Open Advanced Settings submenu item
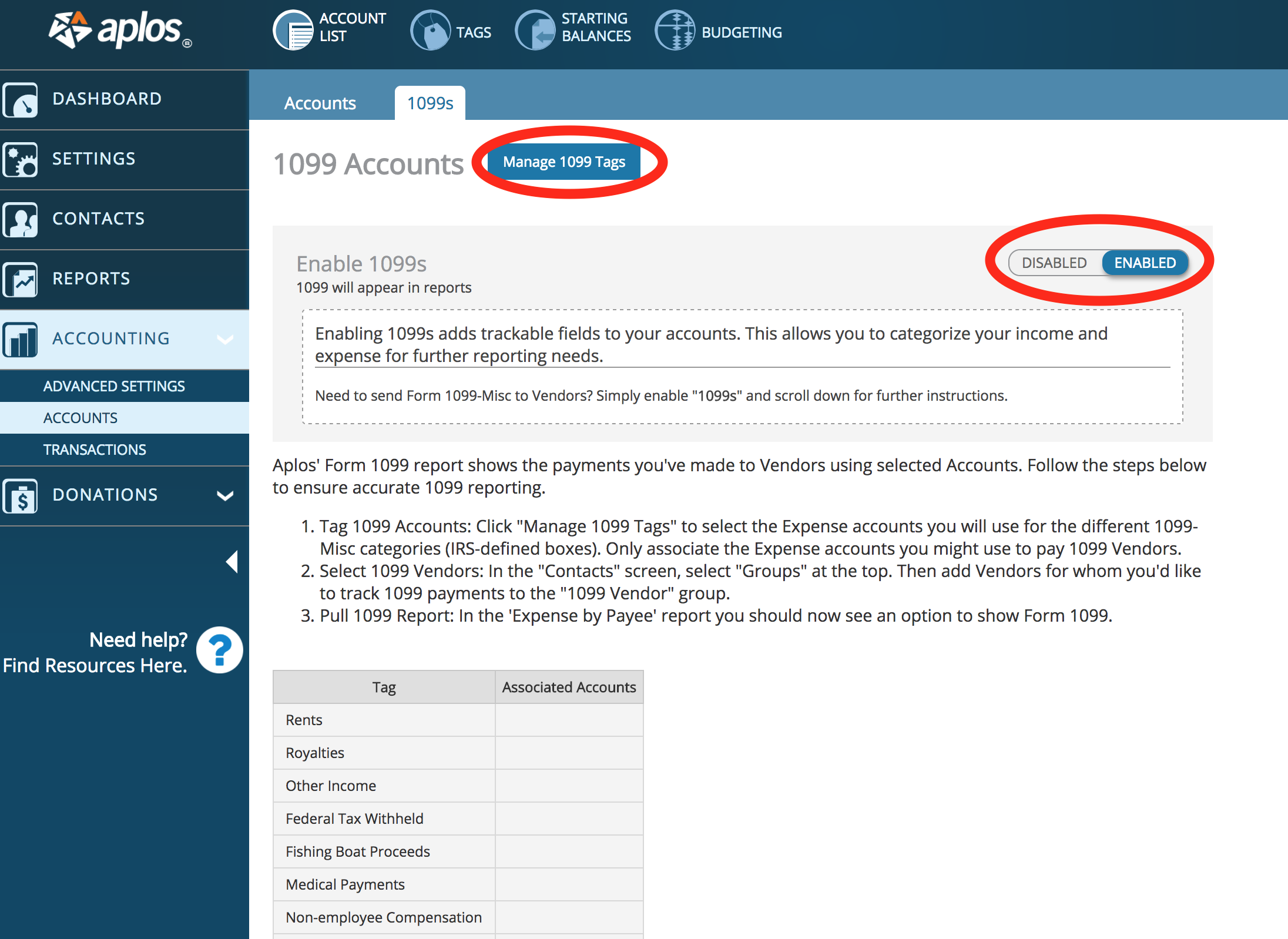The image size is (1288, 939). [125, 386]
